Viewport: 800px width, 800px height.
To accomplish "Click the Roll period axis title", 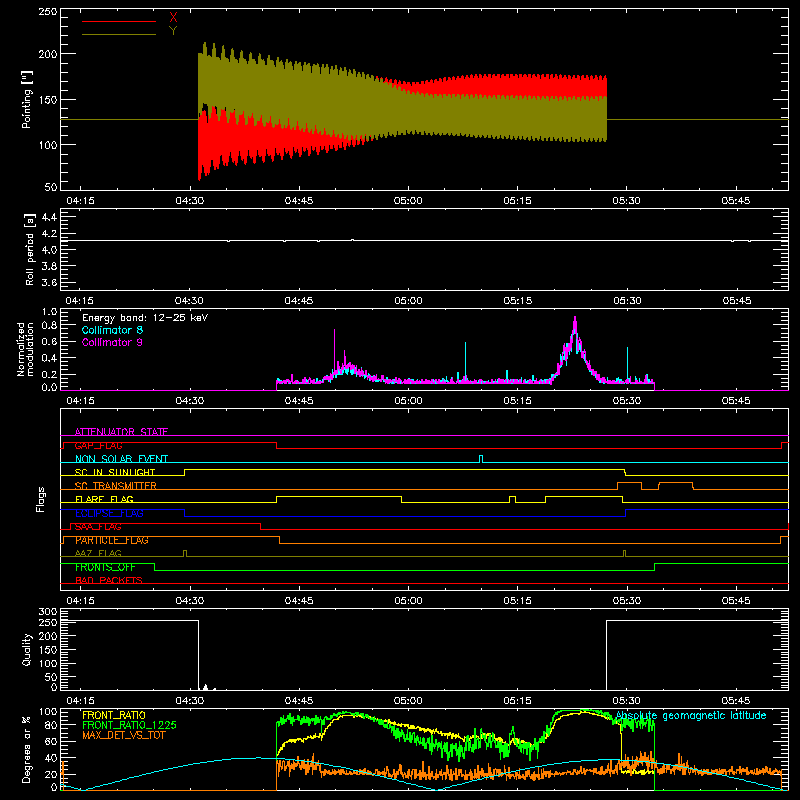I will click(29, 249).
